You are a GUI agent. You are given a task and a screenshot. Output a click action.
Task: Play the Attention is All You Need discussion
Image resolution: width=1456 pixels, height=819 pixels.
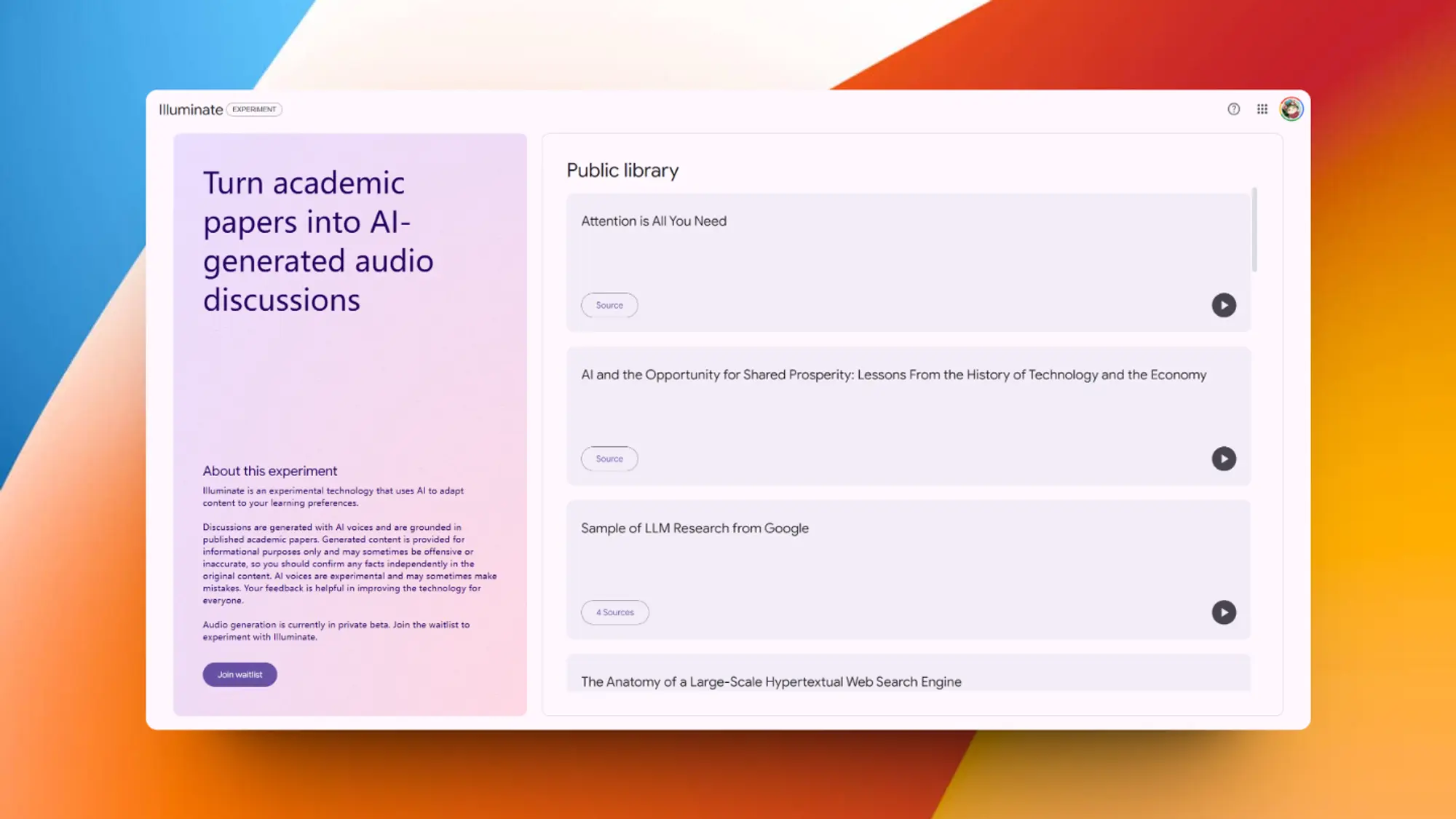[1224, 305]
